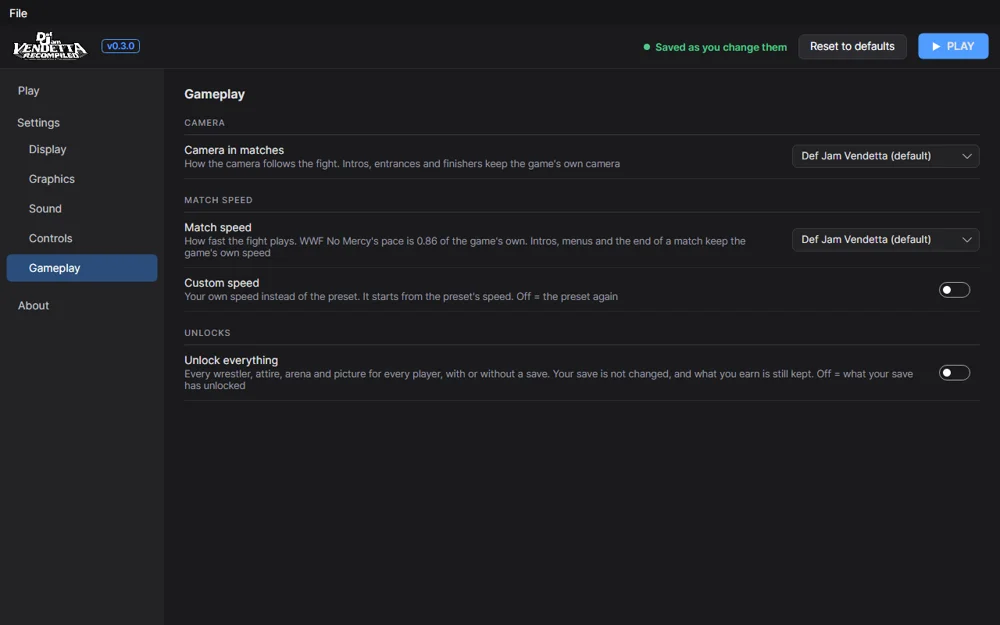Open the File menu

[x=18, y=13]
